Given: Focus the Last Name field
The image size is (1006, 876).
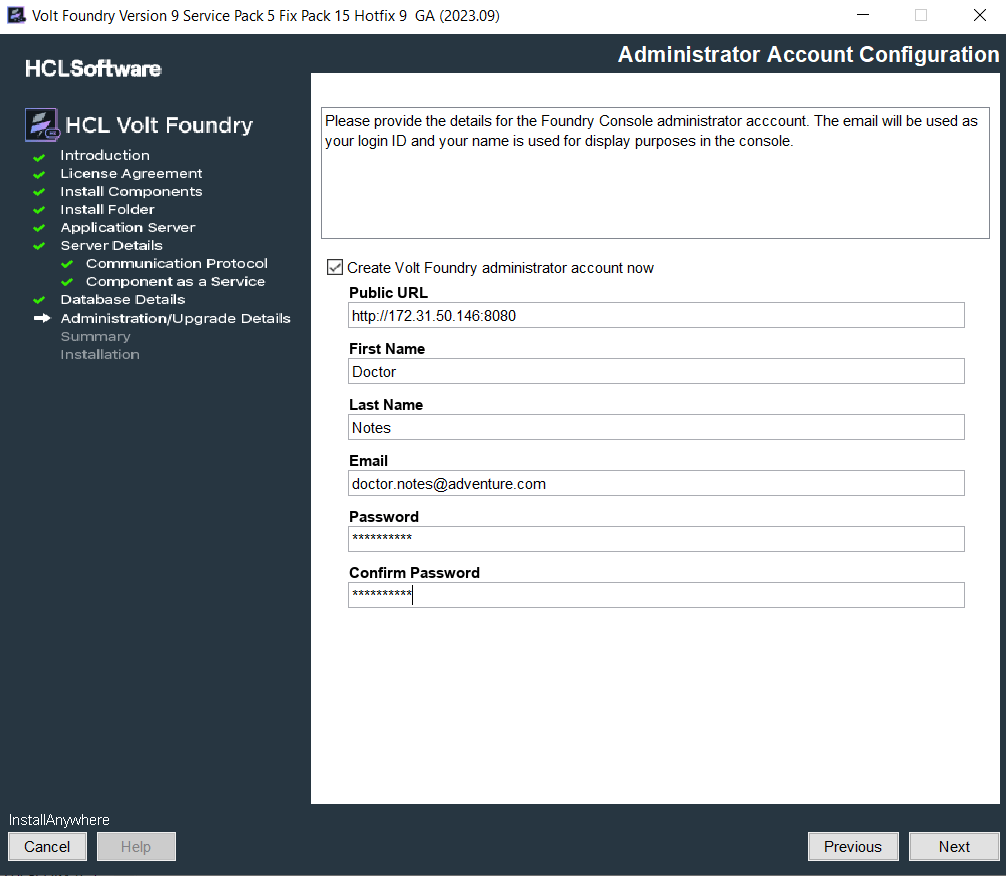Looking at the screenshot, I should 656,427.
